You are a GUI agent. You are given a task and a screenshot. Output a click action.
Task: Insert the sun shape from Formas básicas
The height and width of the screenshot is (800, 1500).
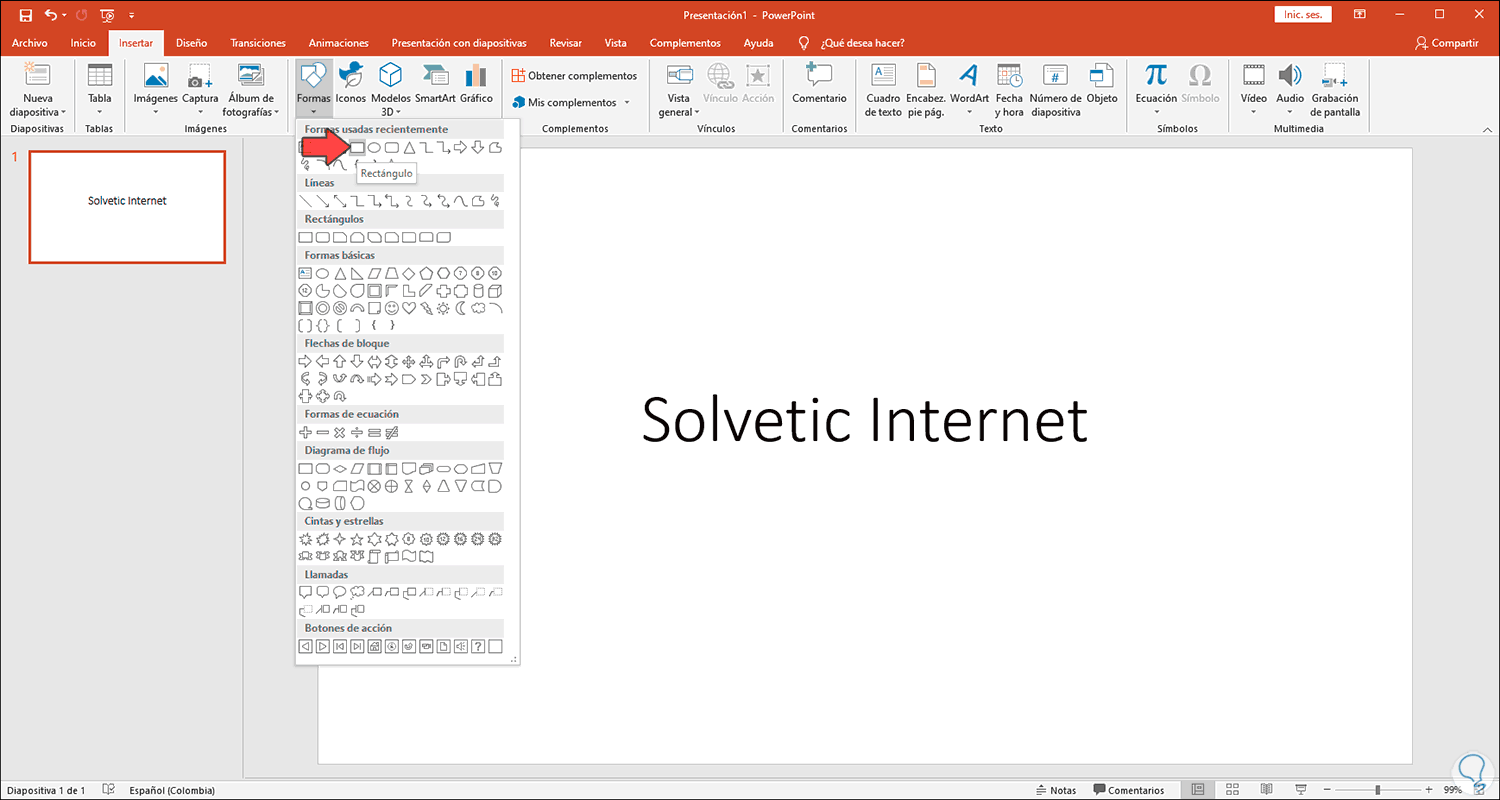coord(443,308)
